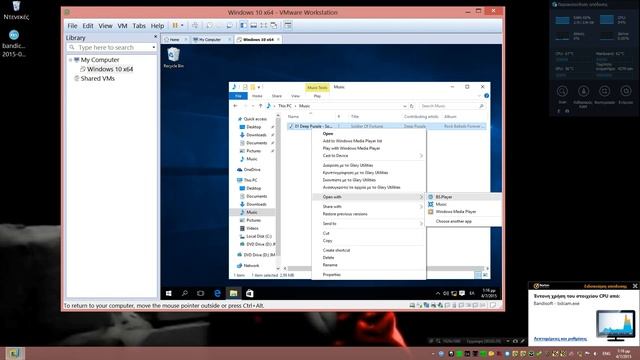This screenshot has width=640, height=360.
Task: Open the Library search filter dropdown
Action: 154,47
